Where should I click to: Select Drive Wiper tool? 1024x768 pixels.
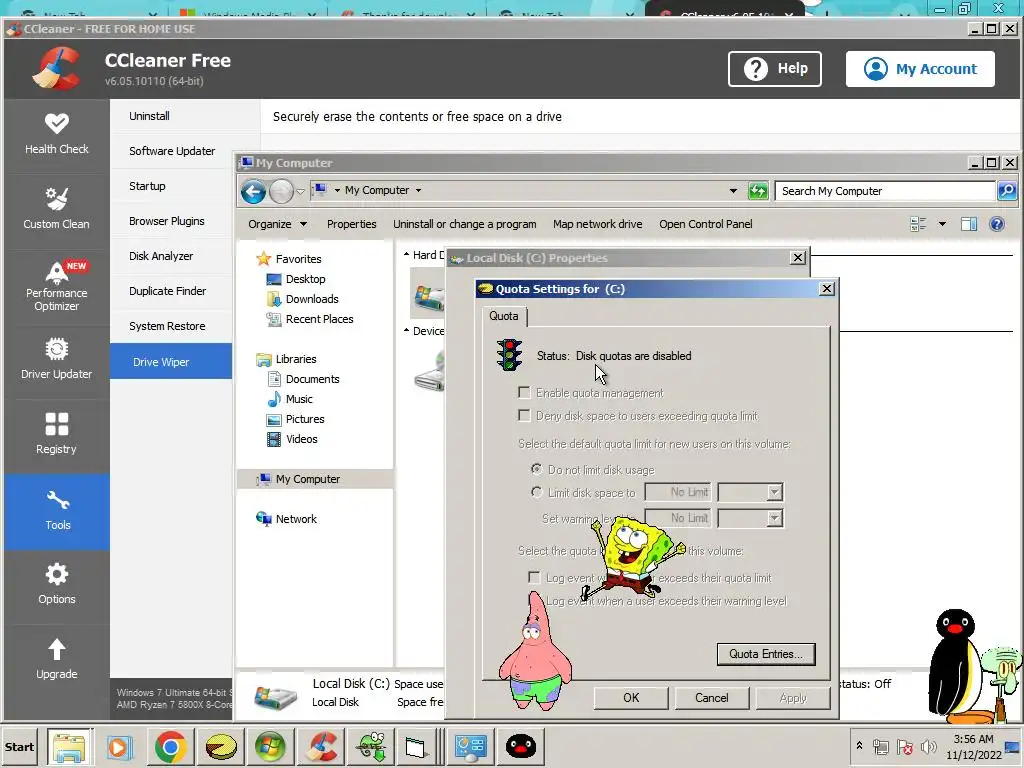(x=171, y=362)
